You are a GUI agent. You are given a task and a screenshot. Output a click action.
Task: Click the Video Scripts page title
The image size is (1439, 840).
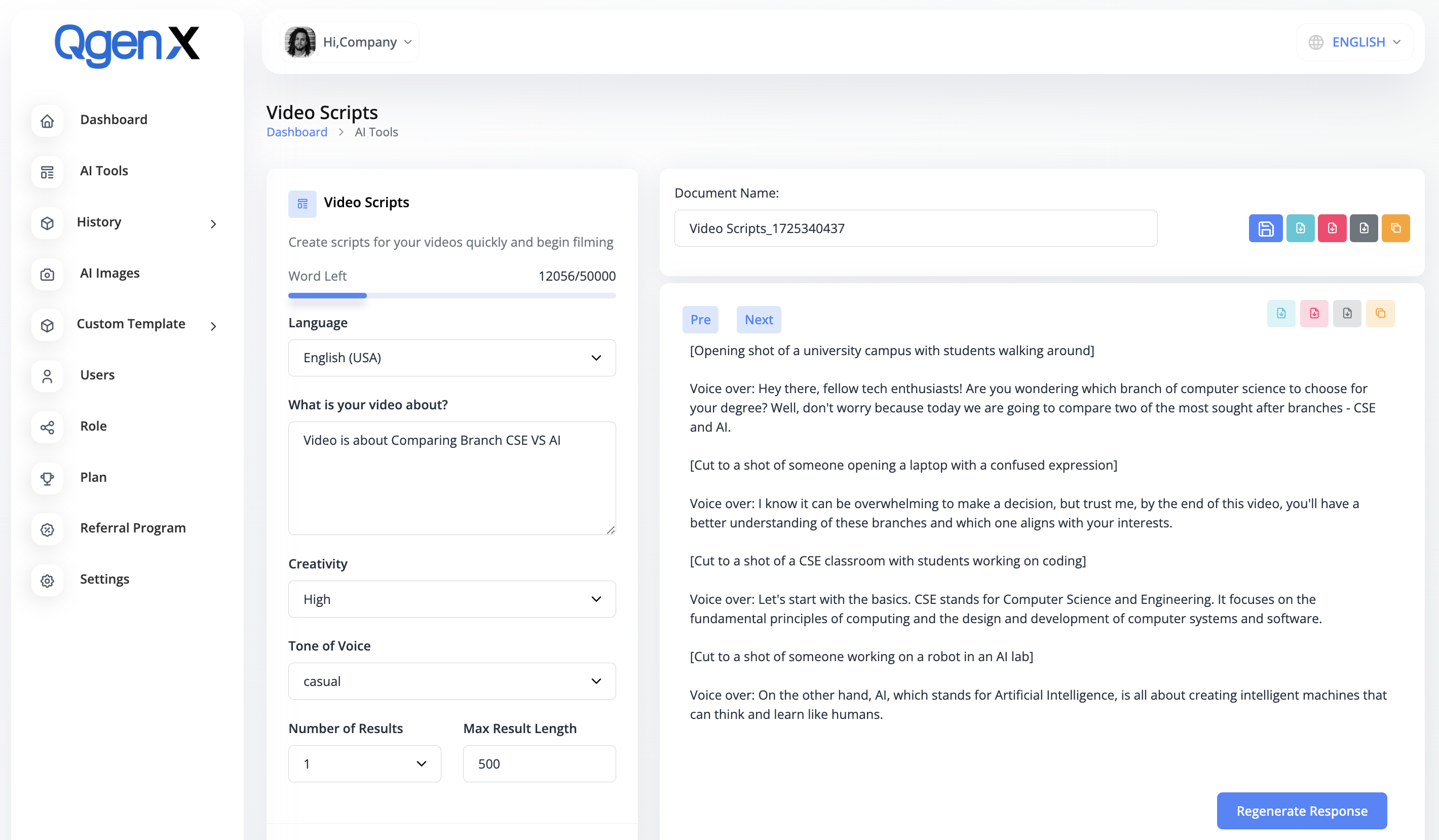tap(322, 112)
